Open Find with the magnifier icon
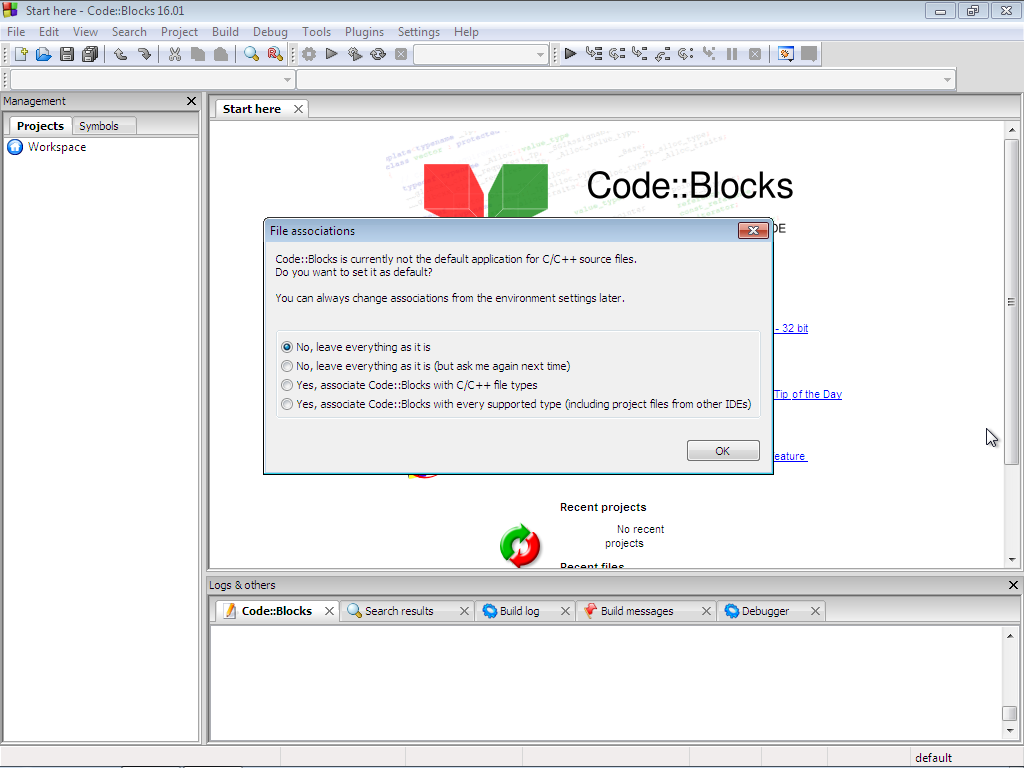Screen dimensions: 1024x768 coord(251,54)
